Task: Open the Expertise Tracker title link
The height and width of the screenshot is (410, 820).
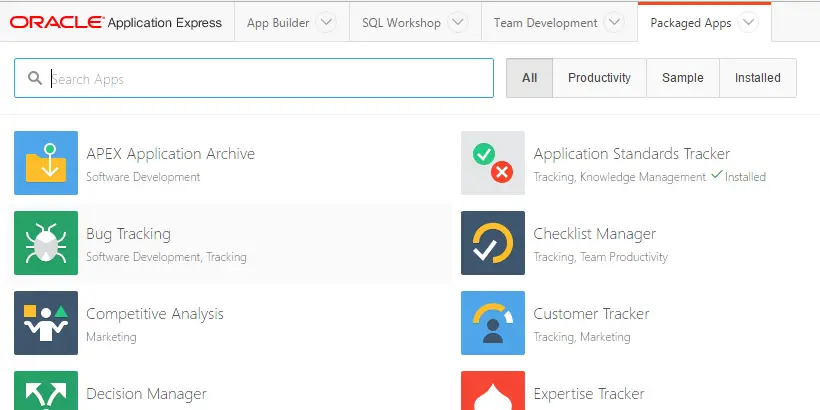Action: pyautogui.click(x=589, y=394)
